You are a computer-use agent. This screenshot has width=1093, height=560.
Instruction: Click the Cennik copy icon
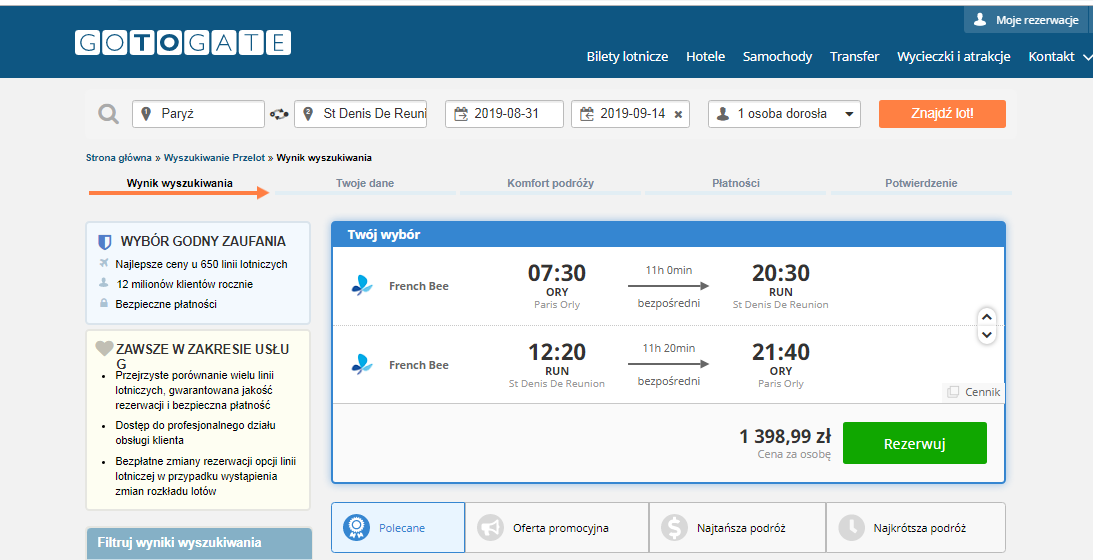pos(953,392)
